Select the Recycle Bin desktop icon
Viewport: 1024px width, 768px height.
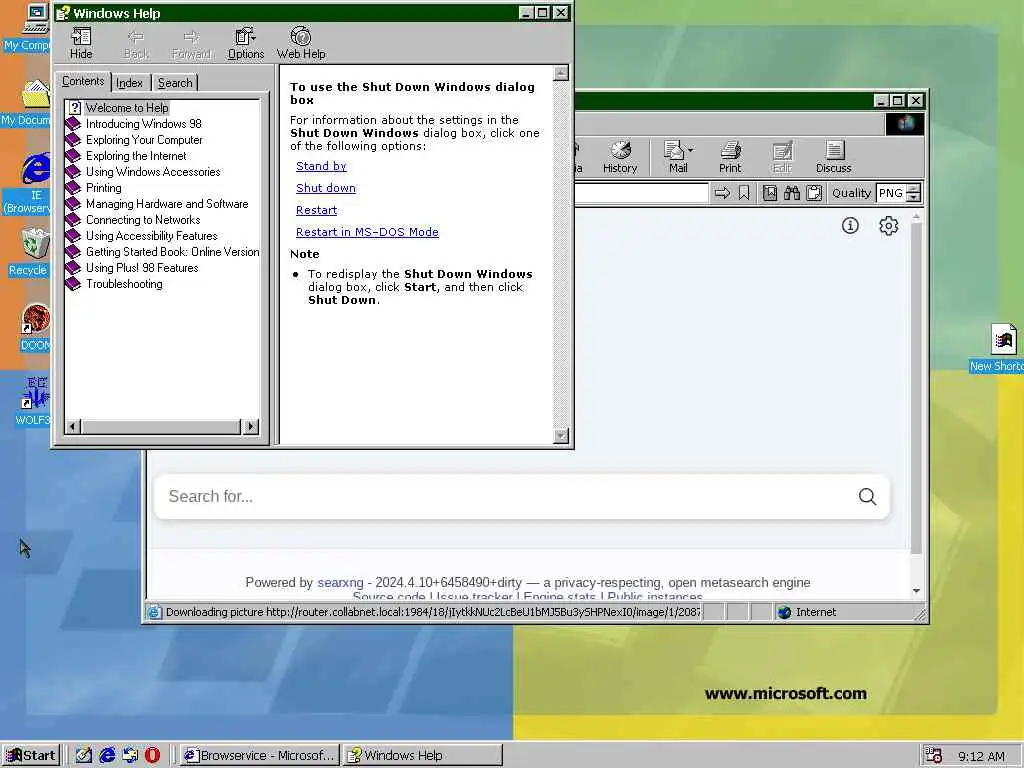click(27, 252)
